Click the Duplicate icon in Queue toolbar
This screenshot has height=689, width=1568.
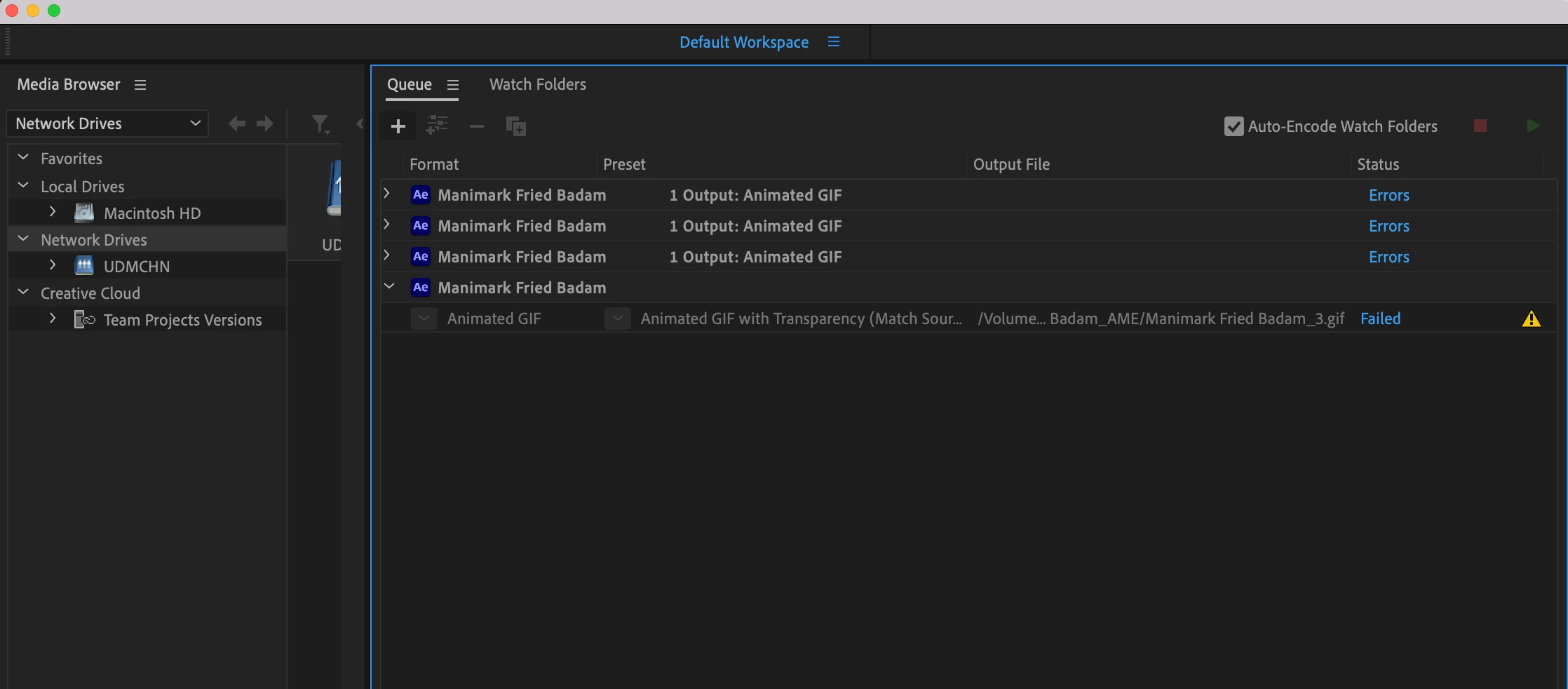(x=515, y=126)
